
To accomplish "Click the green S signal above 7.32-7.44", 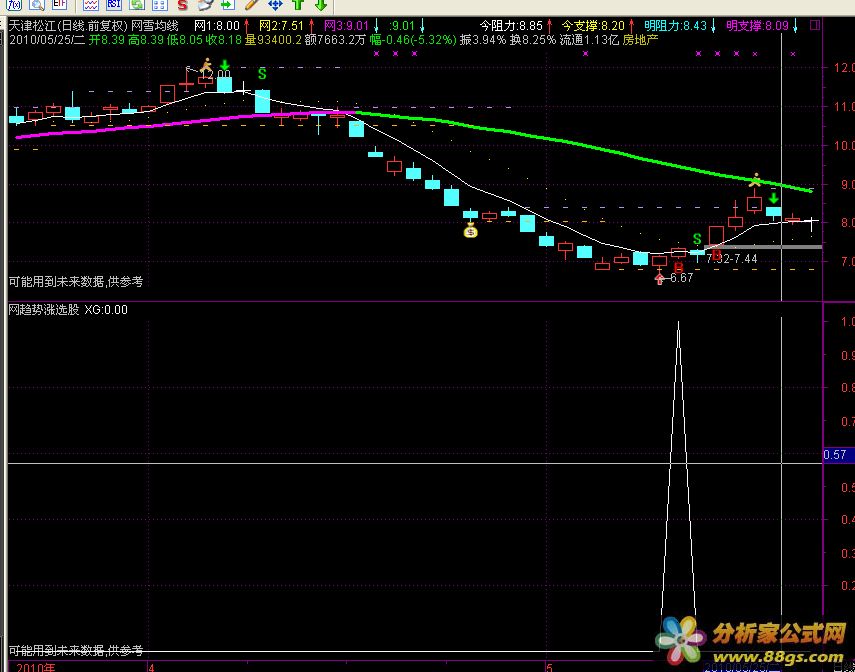I will point(697,239).
